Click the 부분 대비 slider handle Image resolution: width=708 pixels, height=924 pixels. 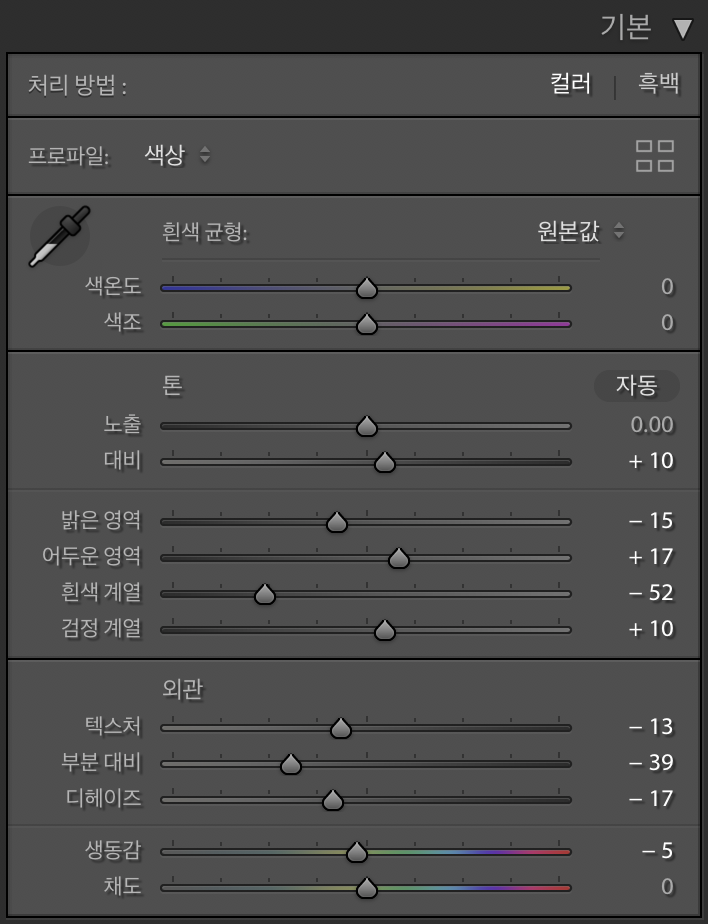(291, 764)
